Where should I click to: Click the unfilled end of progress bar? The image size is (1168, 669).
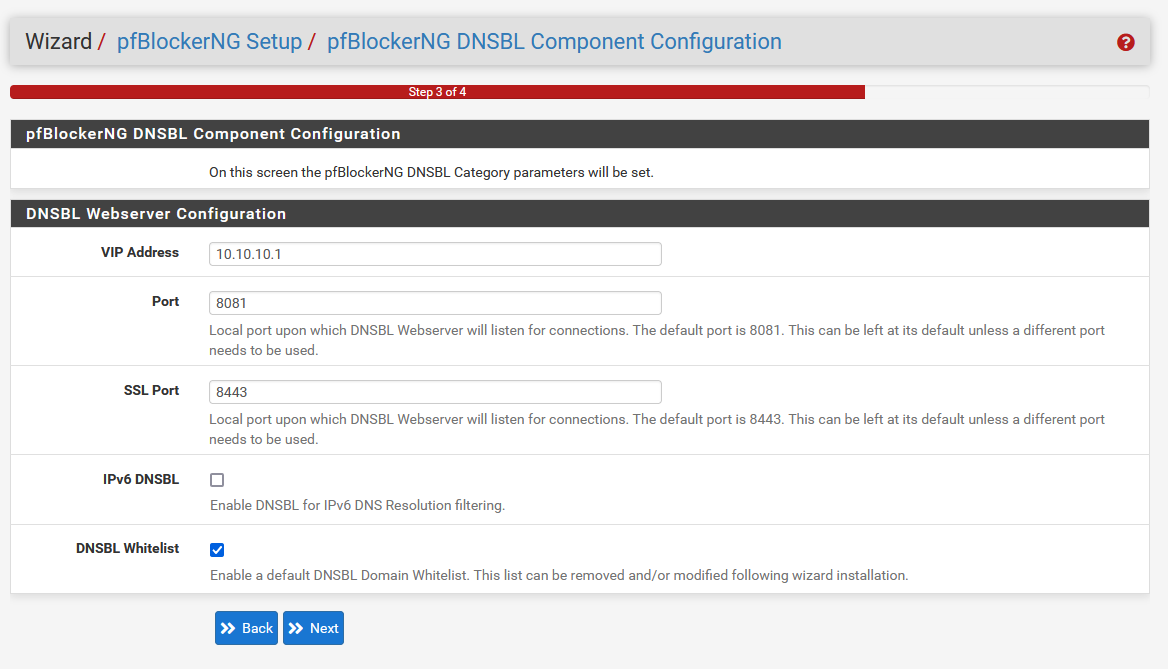(1006, 92)
